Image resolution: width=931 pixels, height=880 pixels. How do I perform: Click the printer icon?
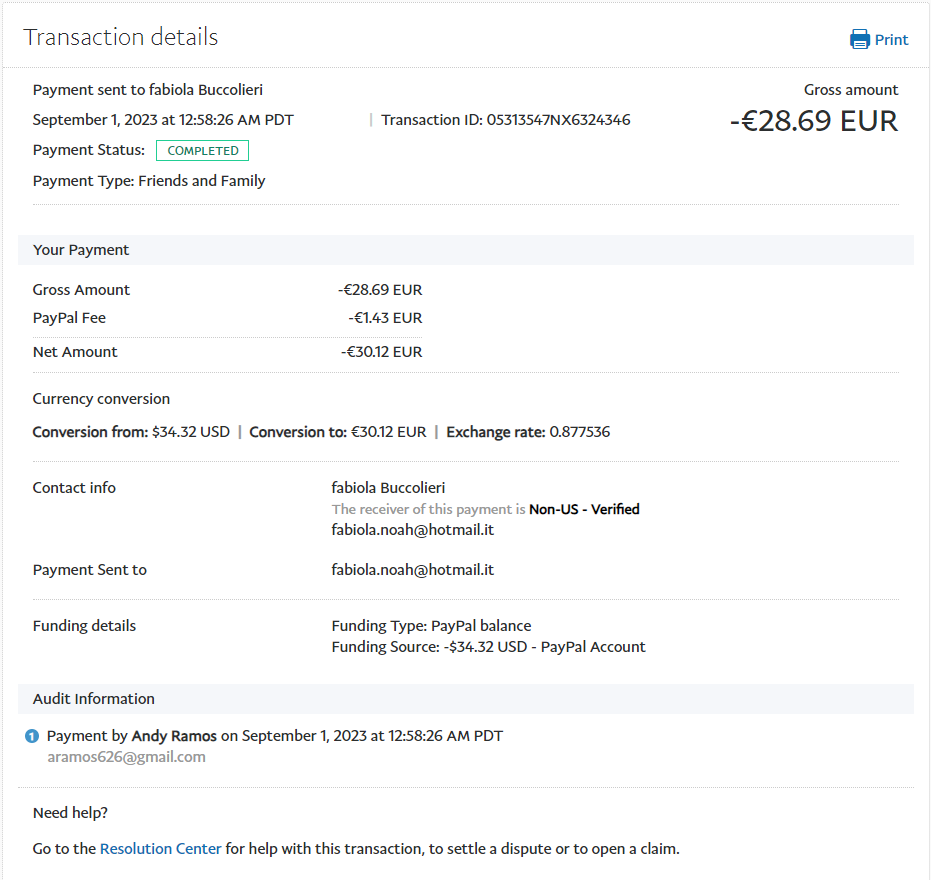[859, 40]
